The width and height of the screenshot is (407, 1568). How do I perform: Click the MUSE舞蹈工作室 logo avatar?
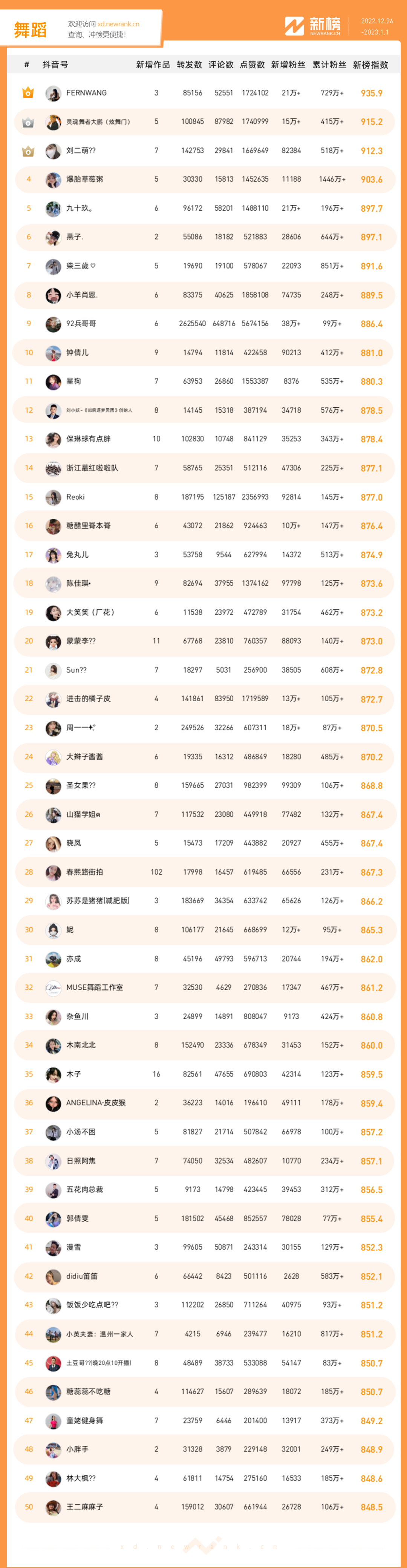54,988
